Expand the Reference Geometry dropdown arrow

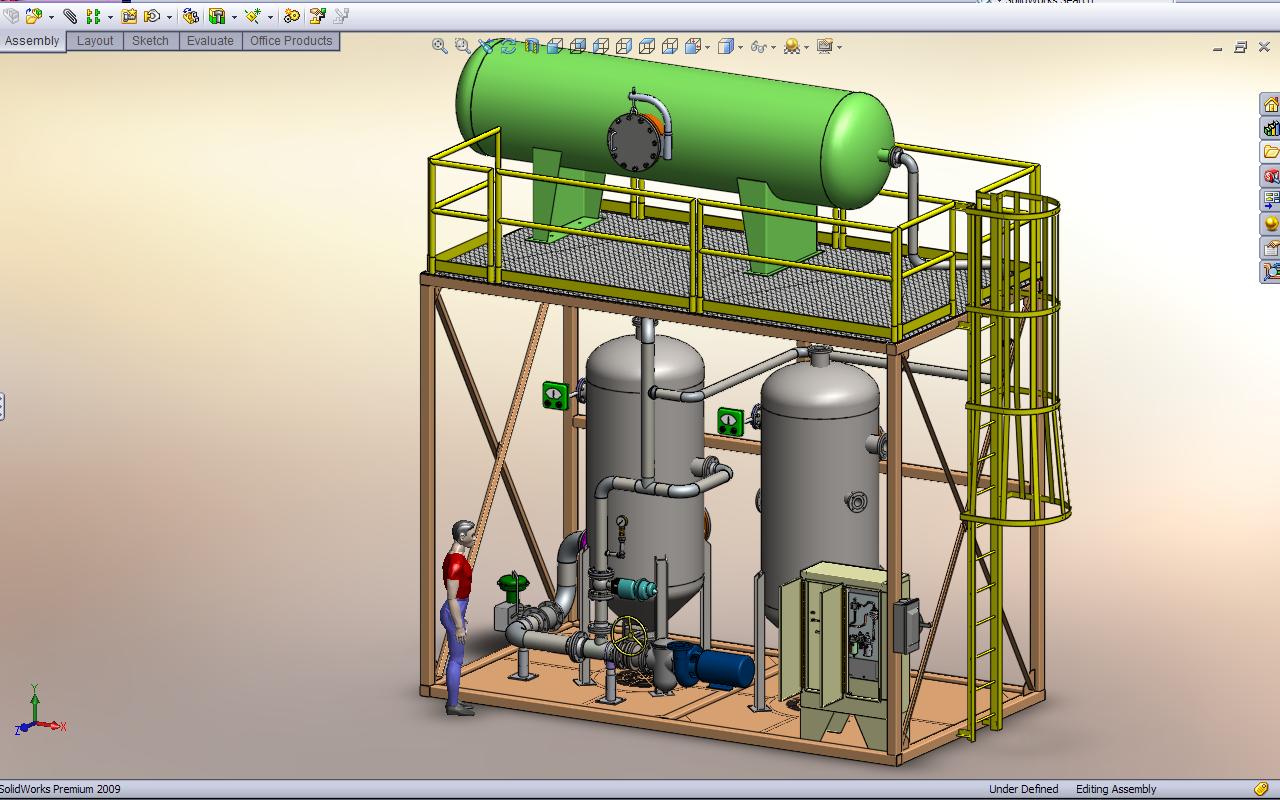(270, 17)
